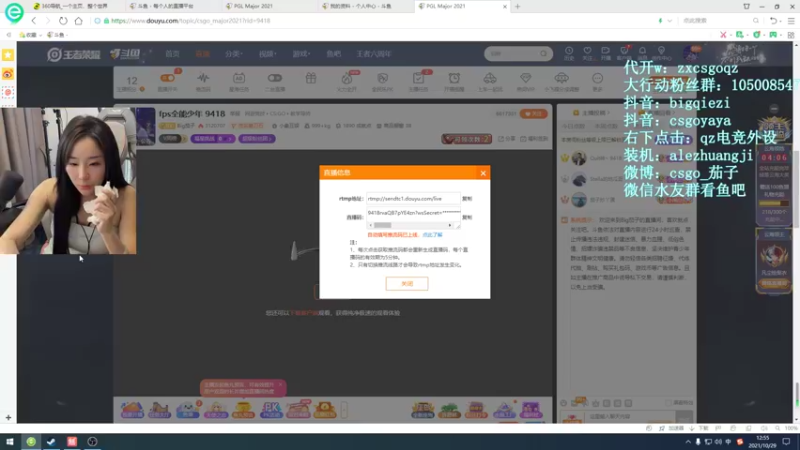Go back using browser back arrow
800x450 pixels.
tap(34, 21)
